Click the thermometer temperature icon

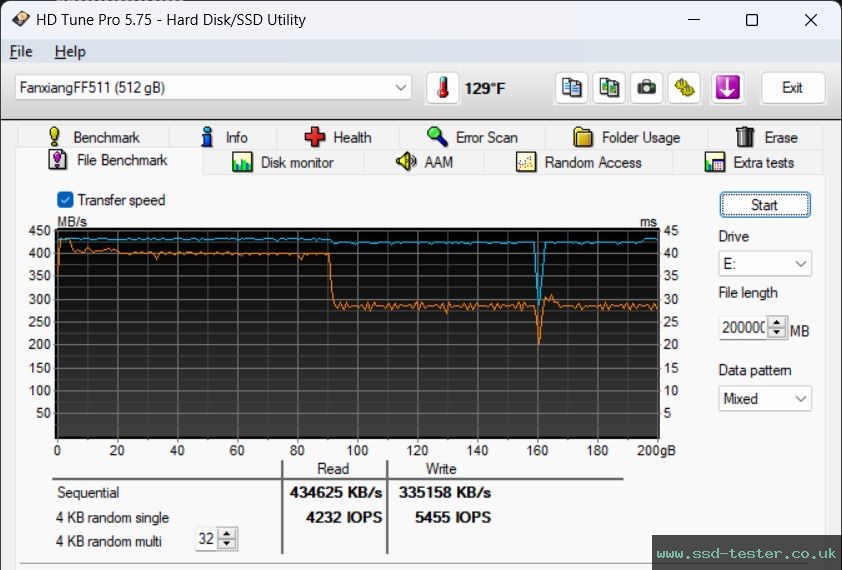tap(442, 88)
